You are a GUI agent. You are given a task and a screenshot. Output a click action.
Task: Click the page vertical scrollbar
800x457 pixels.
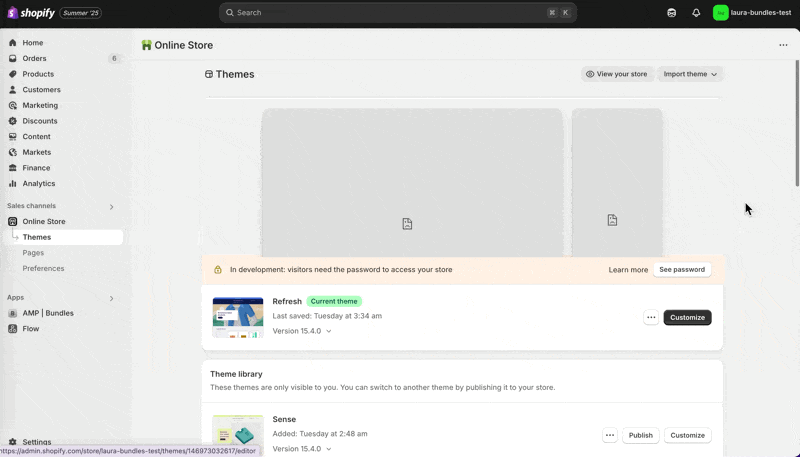[x=797, y=123]
